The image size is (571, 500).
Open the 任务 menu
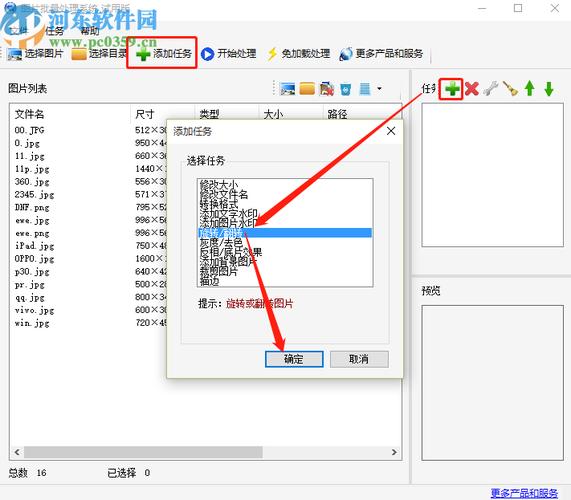[x=55, y=31]
